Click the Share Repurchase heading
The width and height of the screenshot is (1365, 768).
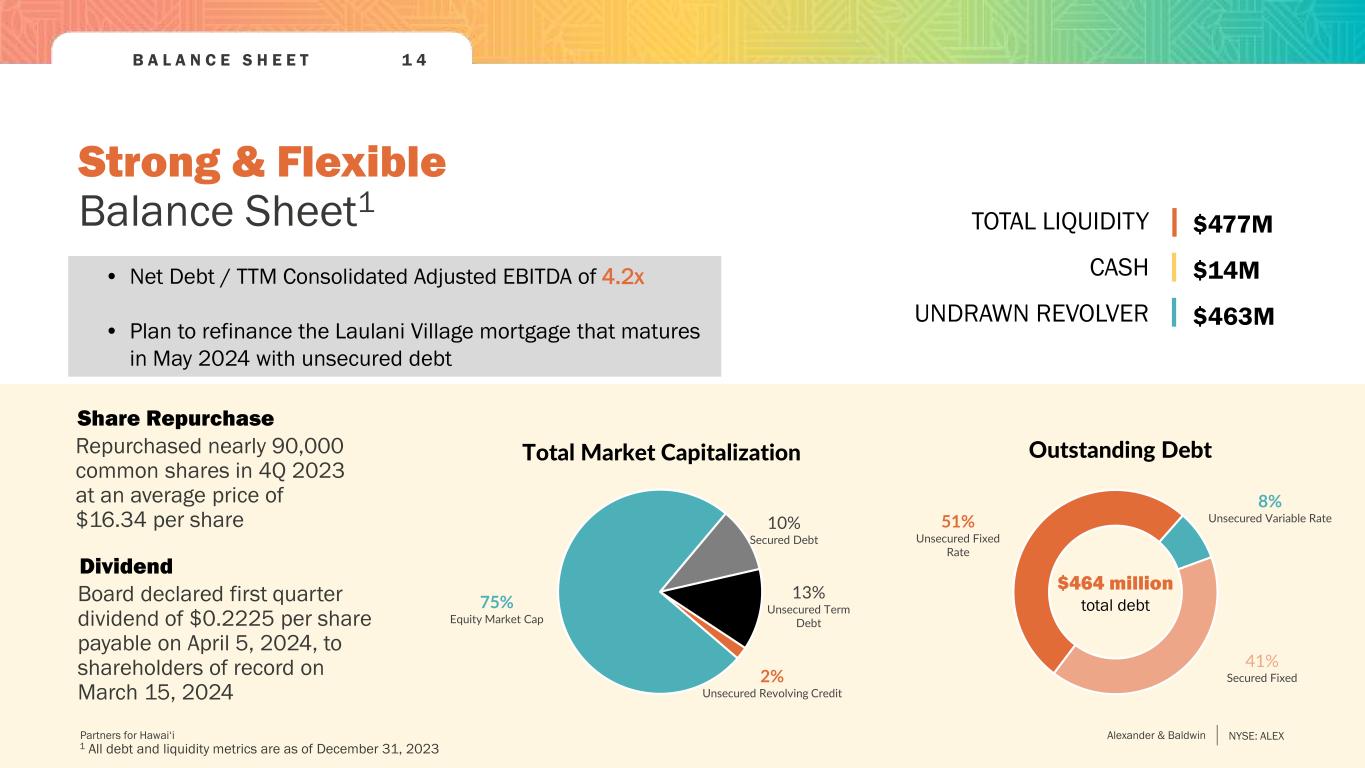pos(175,418)
